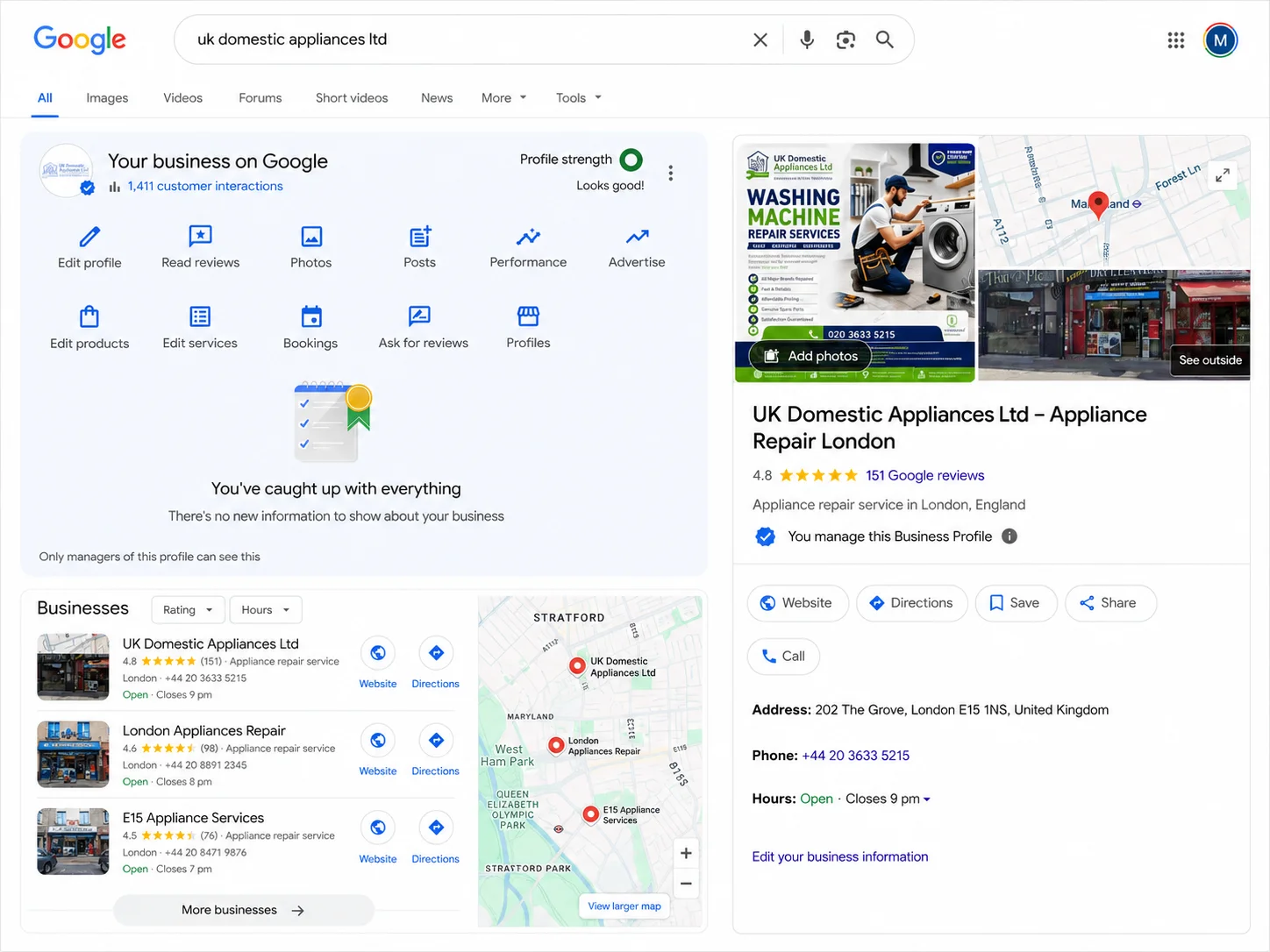This screenshot has height=952, width=1270.
Task: Expand the More search categories menu
Action: pos(504,98)
